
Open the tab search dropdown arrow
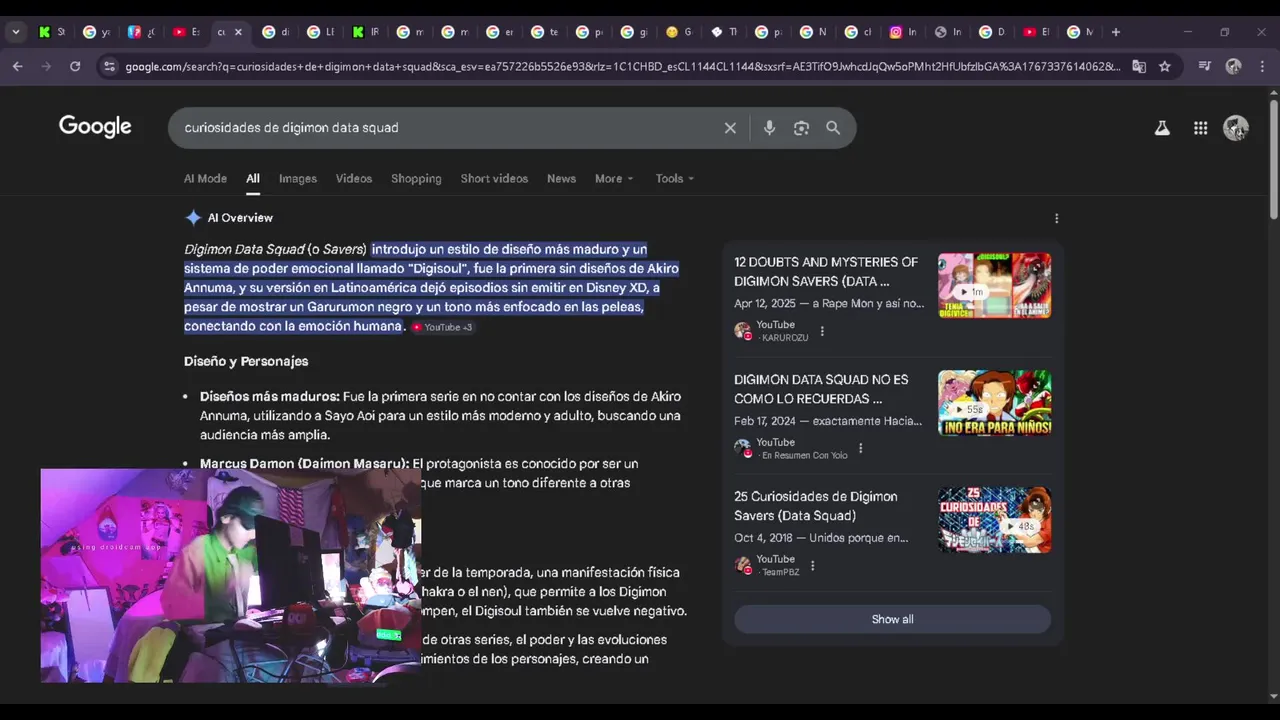pos(15,32)
